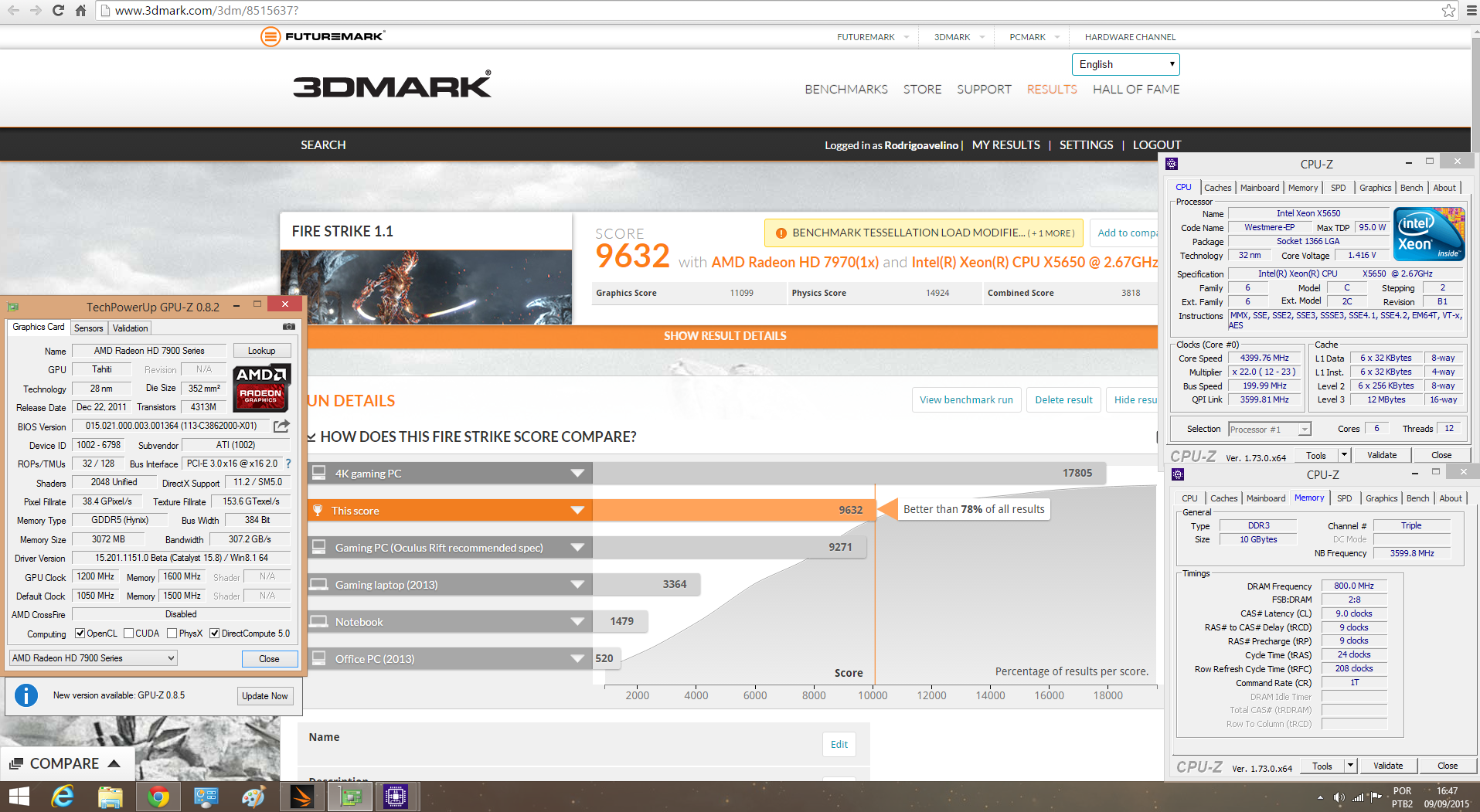
Task: Open MY RESULTS link
Action: pyautogui.click(x=1006, y=145)
